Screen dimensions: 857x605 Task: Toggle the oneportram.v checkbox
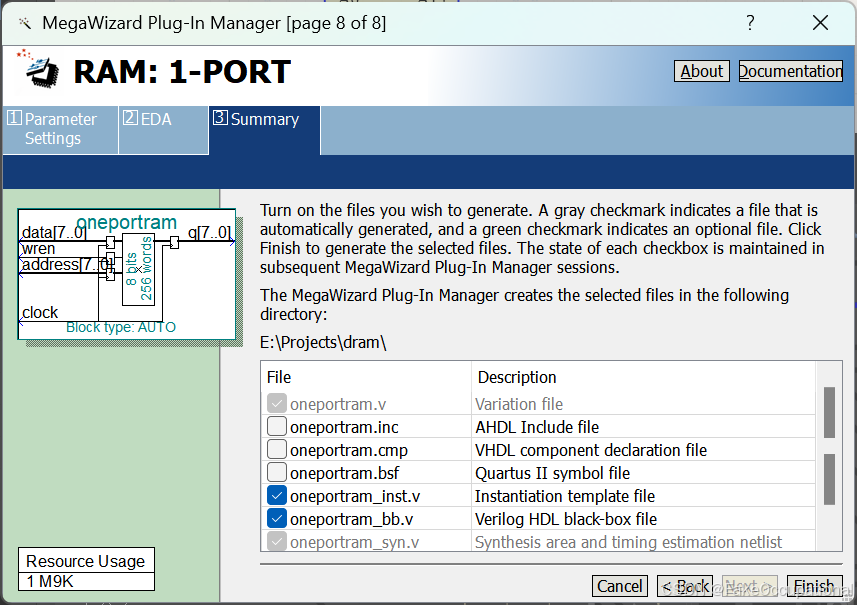(277, 404)
